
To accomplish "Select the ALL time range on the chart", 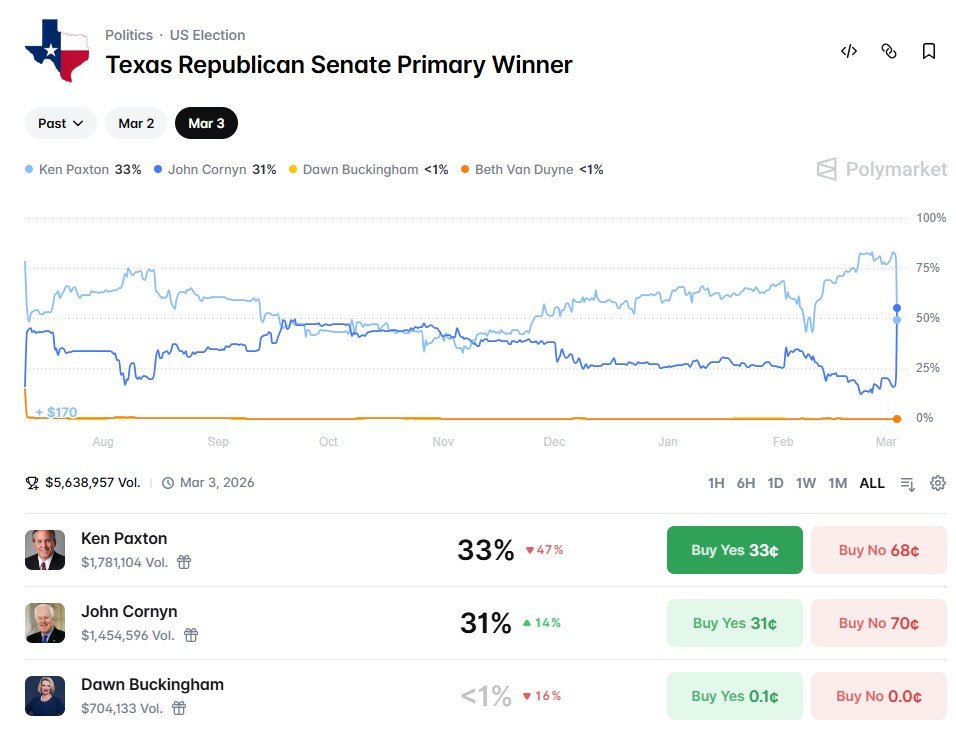I will pos(872,483).
